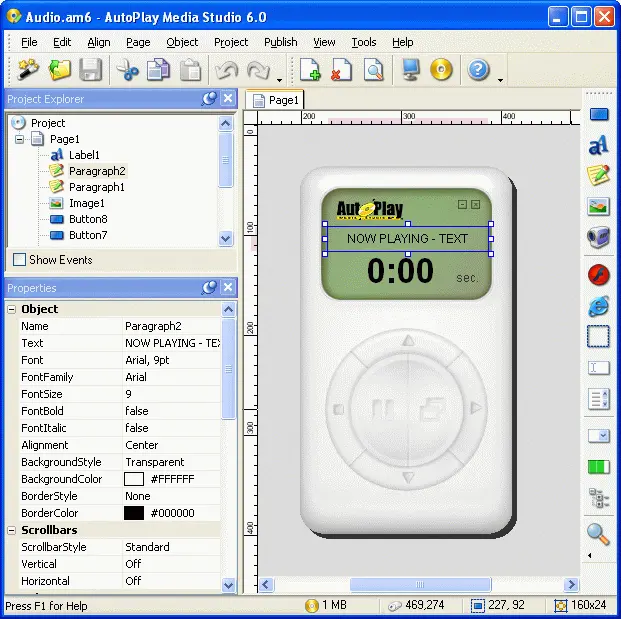Click the Remove Page toolbar icon
Screen dimensions: 621x619
point(341,70)
